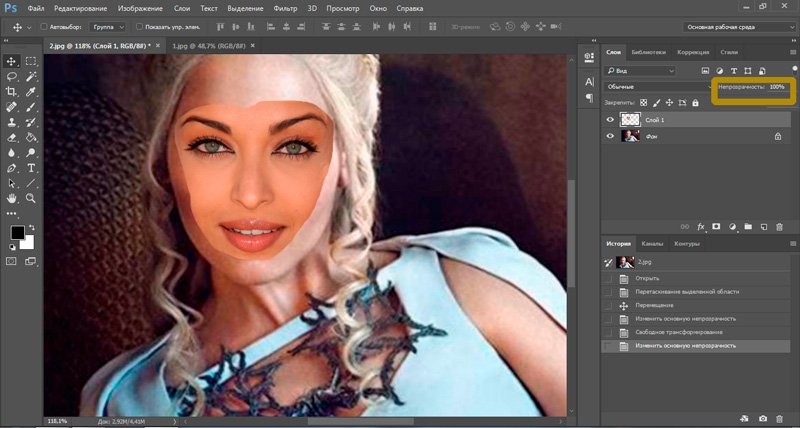Select the Crop tool
800x428 pixels.
12,90
